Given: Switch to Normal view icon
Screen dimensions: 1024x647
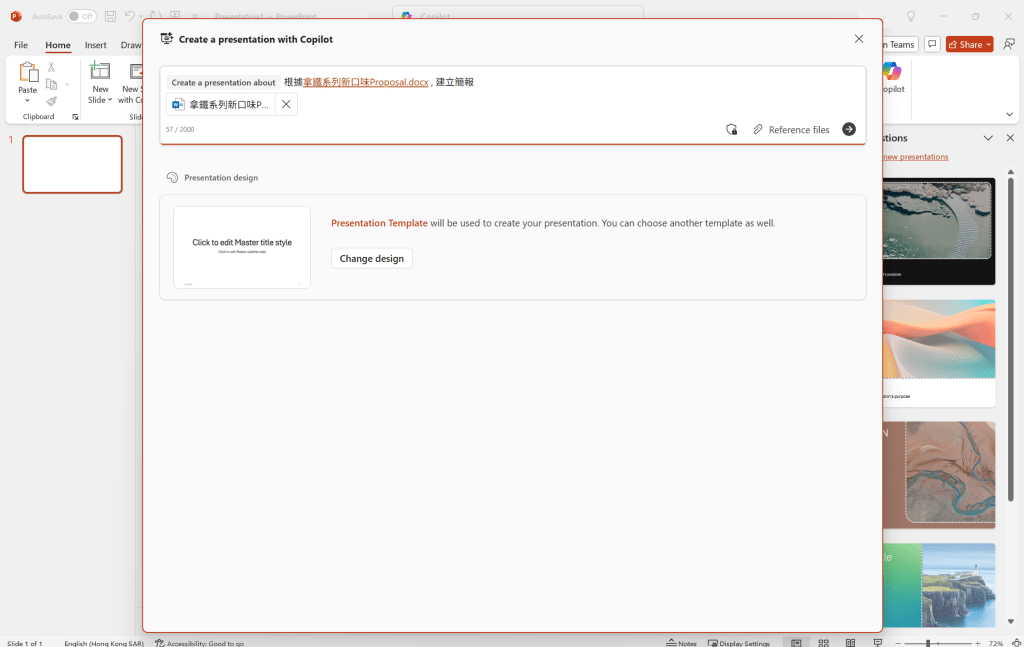Looking at the screenshot, I should pyautogui.click(x=796, y=643).
